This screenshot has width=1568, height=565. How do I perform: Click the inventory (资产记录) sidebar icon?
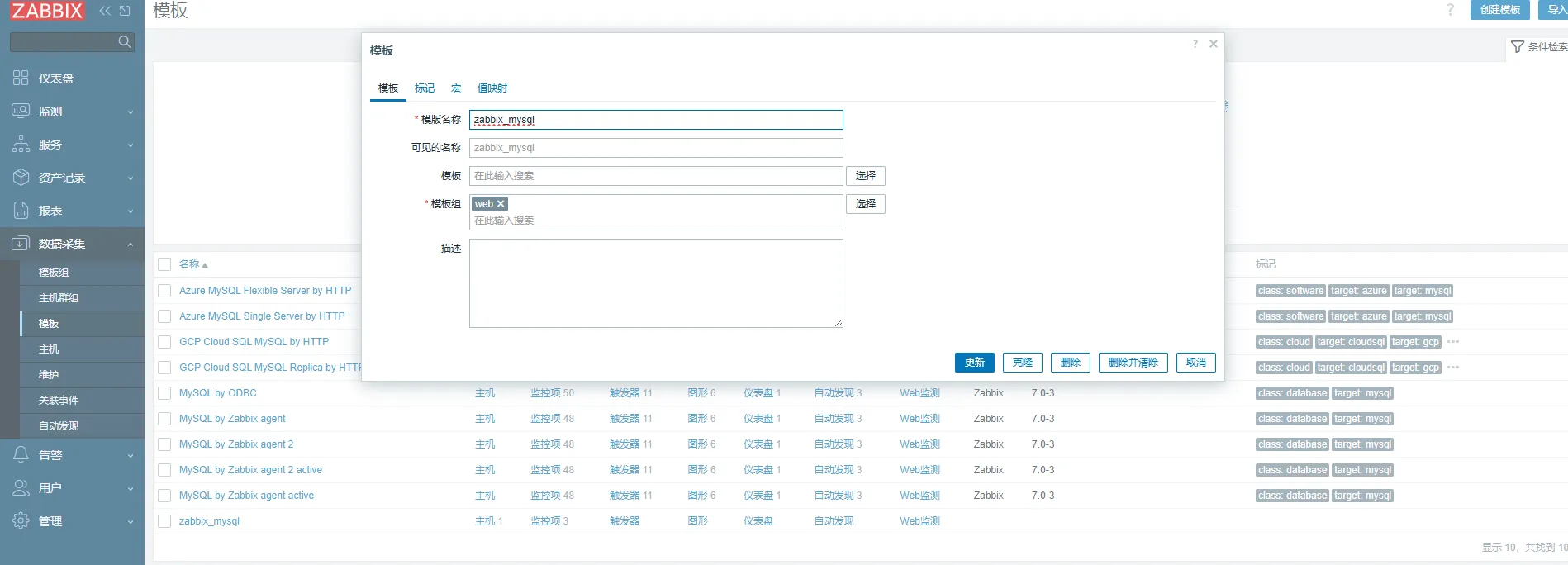pos(21,178)
